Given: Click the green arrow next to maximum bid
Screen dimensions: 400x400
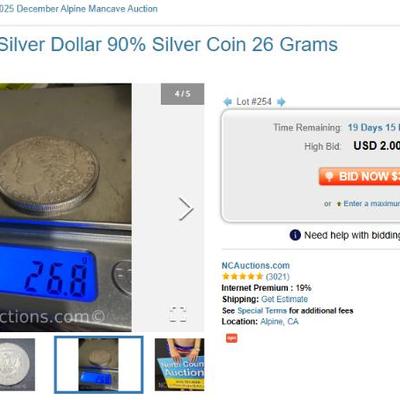Looking at the screenshot, I should 339,204.
